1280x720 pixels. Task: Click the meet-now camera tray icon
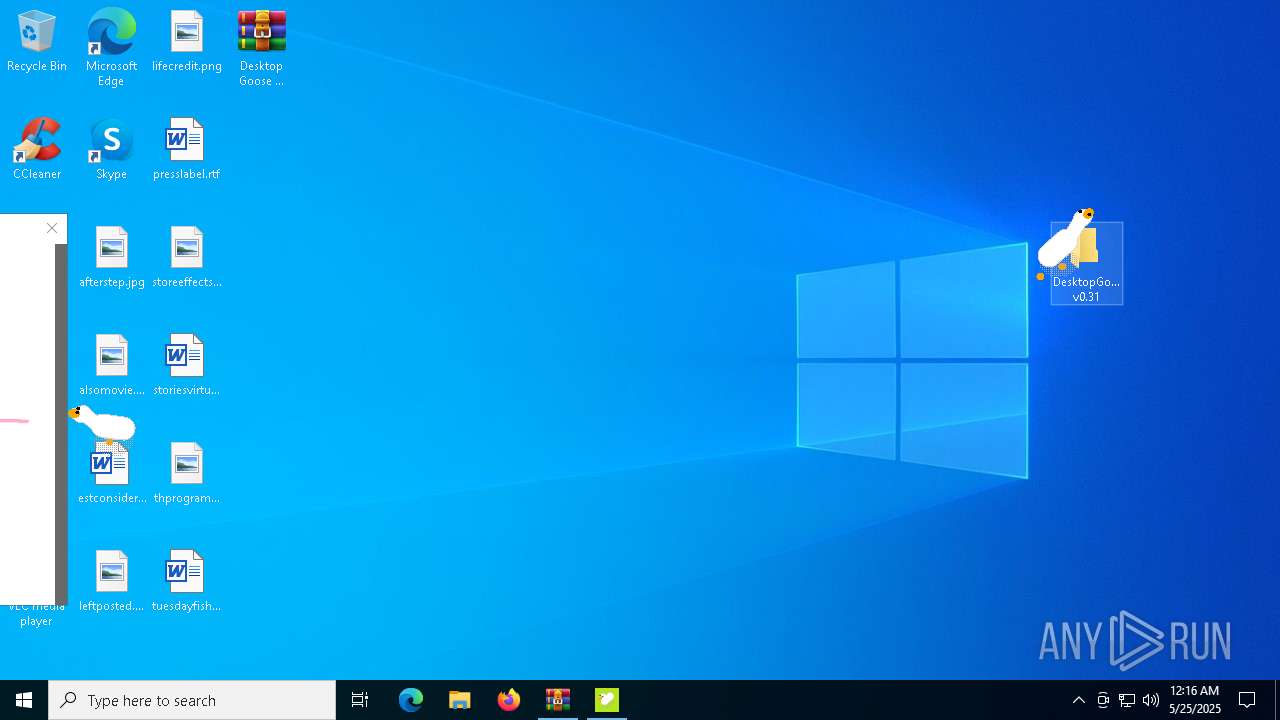click(x=1103, y=700)
